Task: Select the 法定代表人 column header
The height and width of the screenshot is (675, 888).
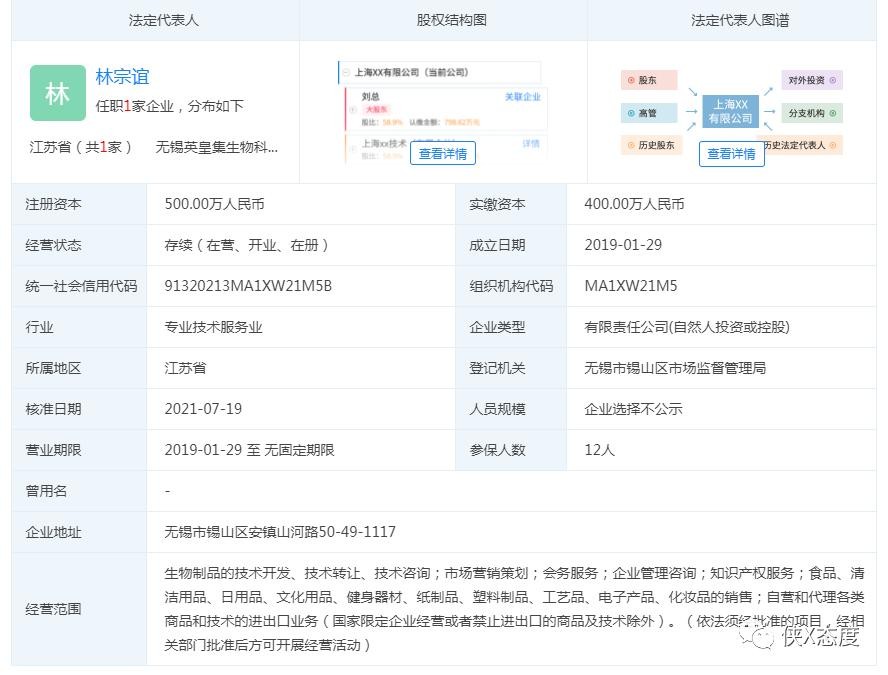Action: click(x=164, y=20)
